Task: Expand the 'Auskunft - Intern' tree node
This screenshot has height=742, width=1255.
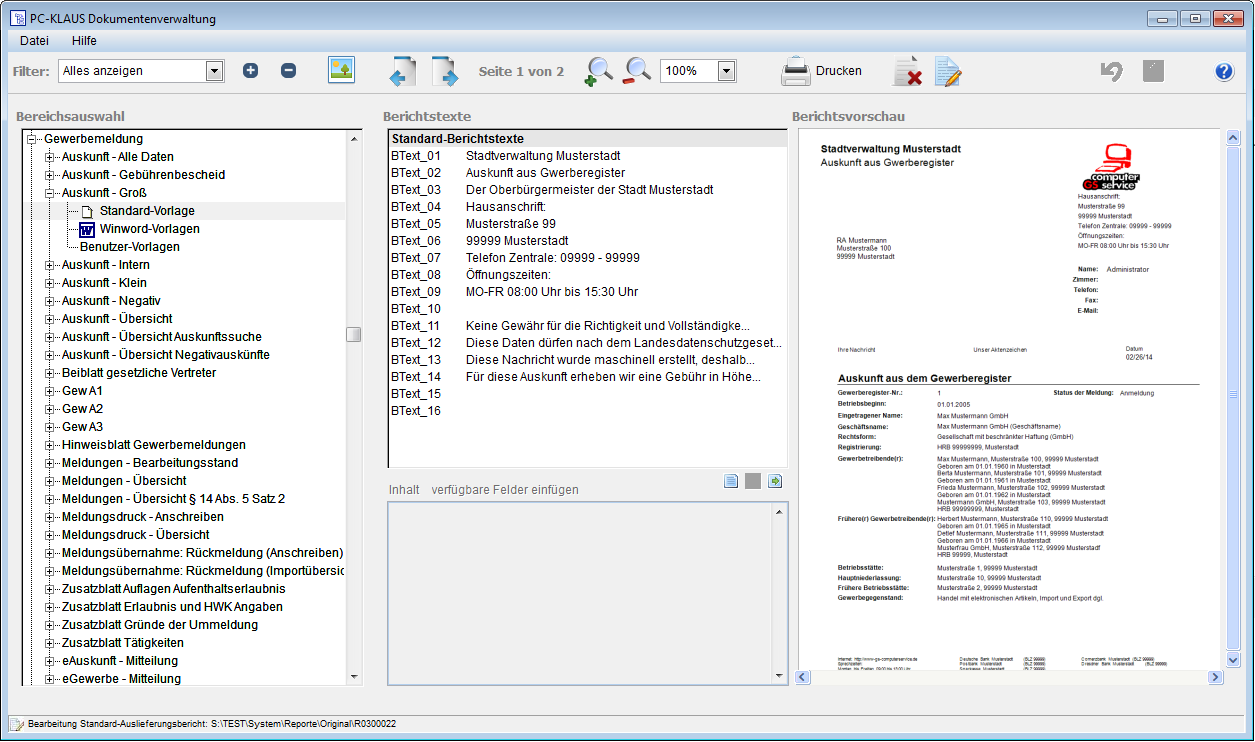Action: tap(50, 265)
